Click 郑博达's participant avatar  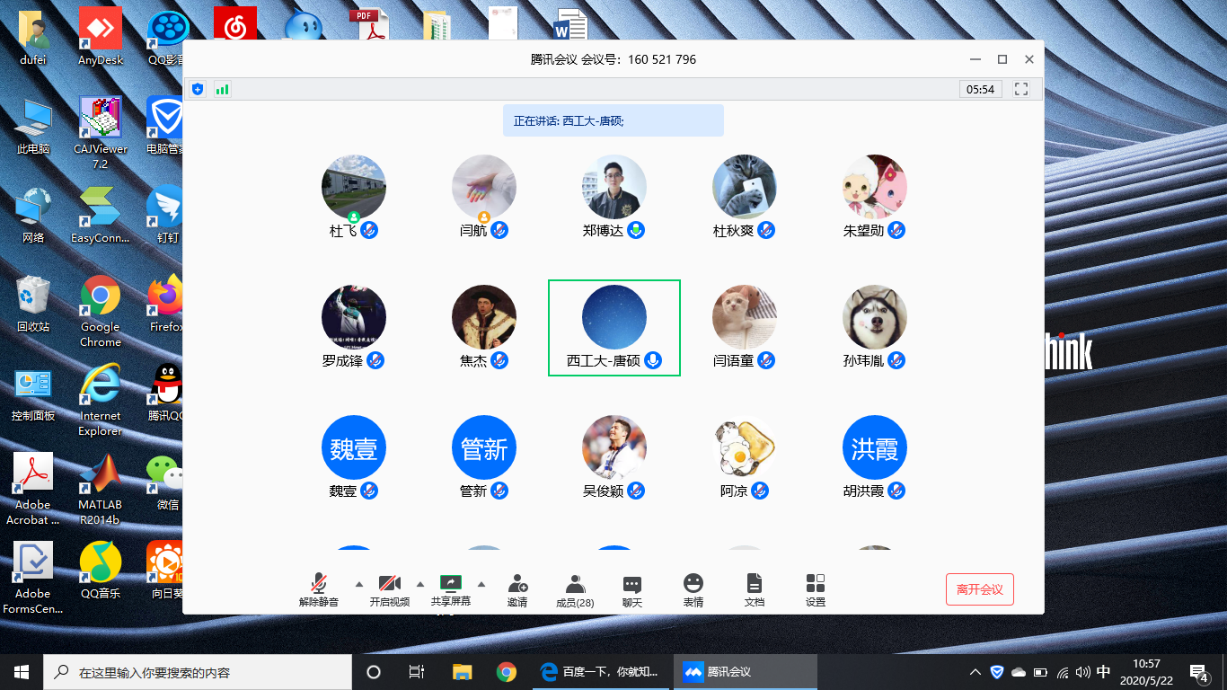(614, 187)
